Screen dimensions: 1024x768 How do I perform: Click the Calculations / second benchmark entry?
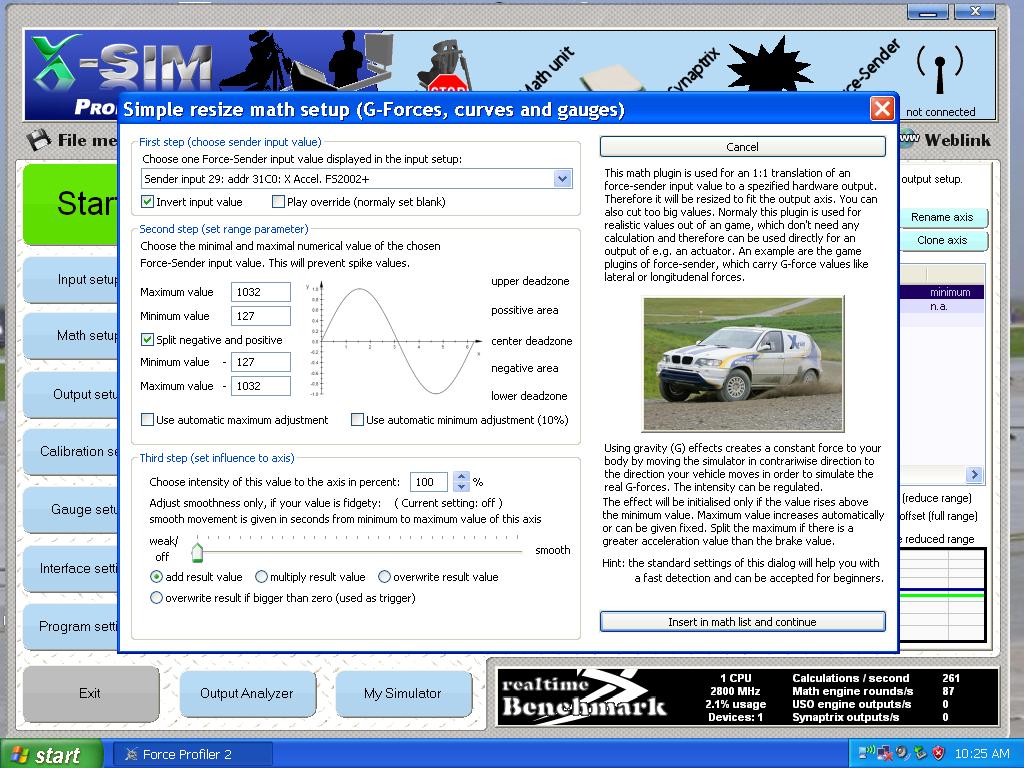[876, 678]
